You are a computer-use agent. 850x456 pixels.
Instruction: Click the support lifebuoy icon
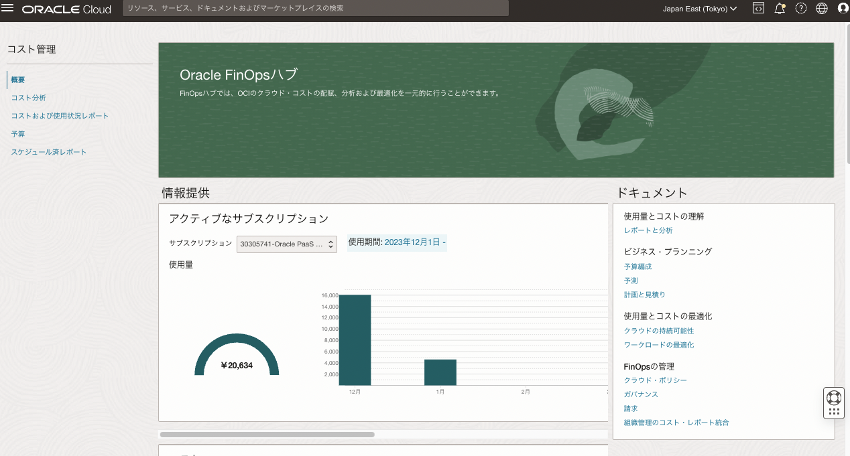pyautogui.click(x=834, y=397)
